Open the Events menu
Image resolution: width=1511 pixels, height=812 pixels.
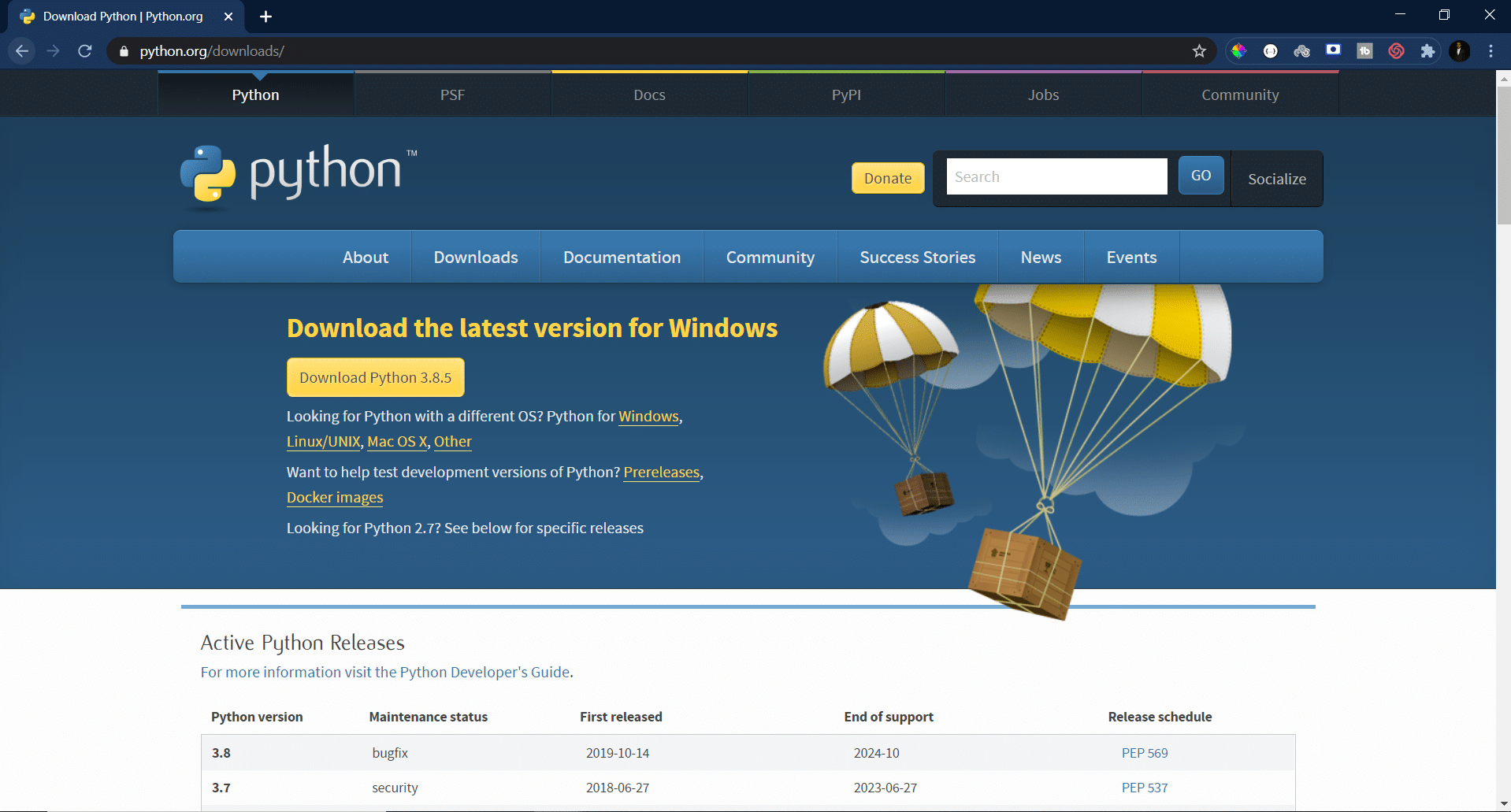tap(1132, 258)
